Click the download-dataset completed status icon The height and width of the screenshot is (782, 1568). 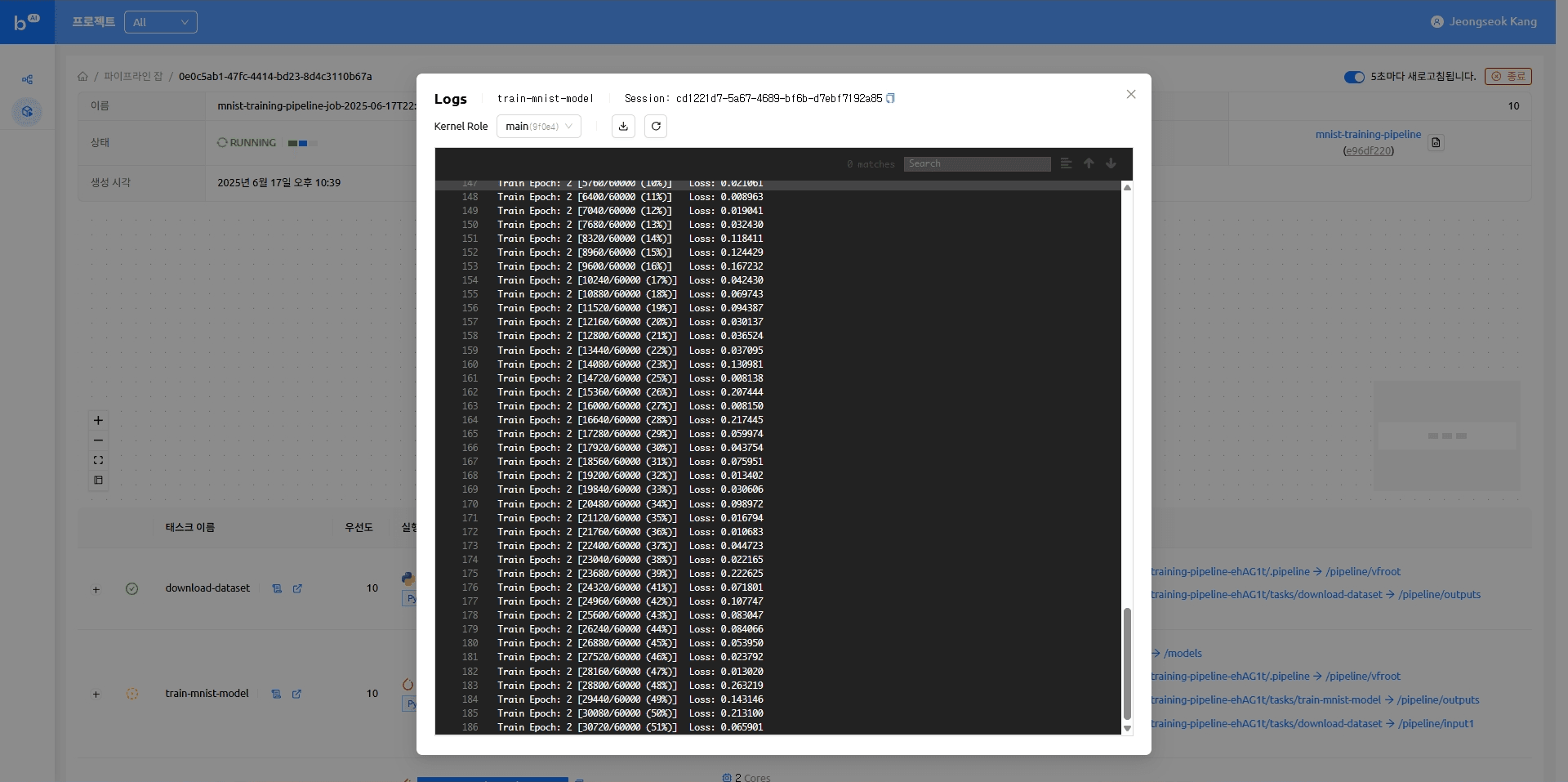(x=131, y=588)
